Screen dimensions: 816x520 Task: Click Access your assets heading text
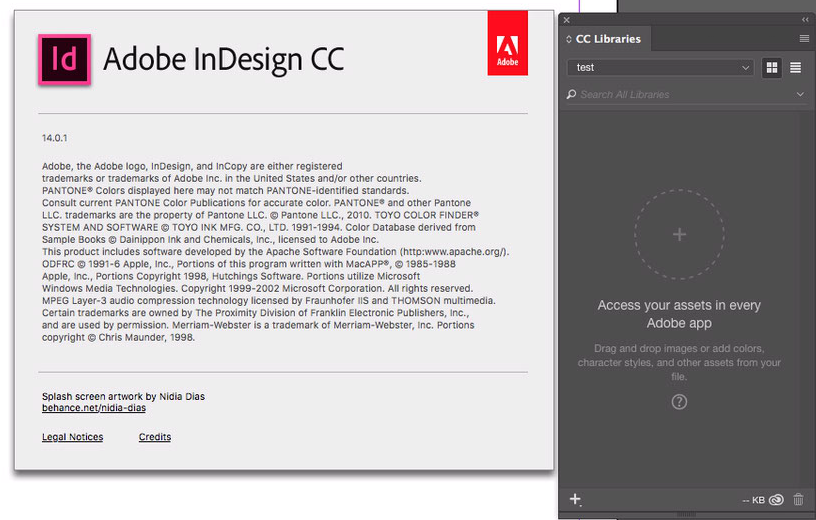coord(679,314)
